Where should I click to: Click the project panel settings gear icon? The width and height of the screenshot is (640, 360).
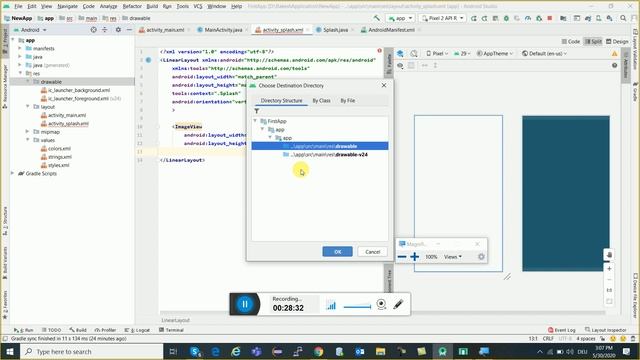118,30
